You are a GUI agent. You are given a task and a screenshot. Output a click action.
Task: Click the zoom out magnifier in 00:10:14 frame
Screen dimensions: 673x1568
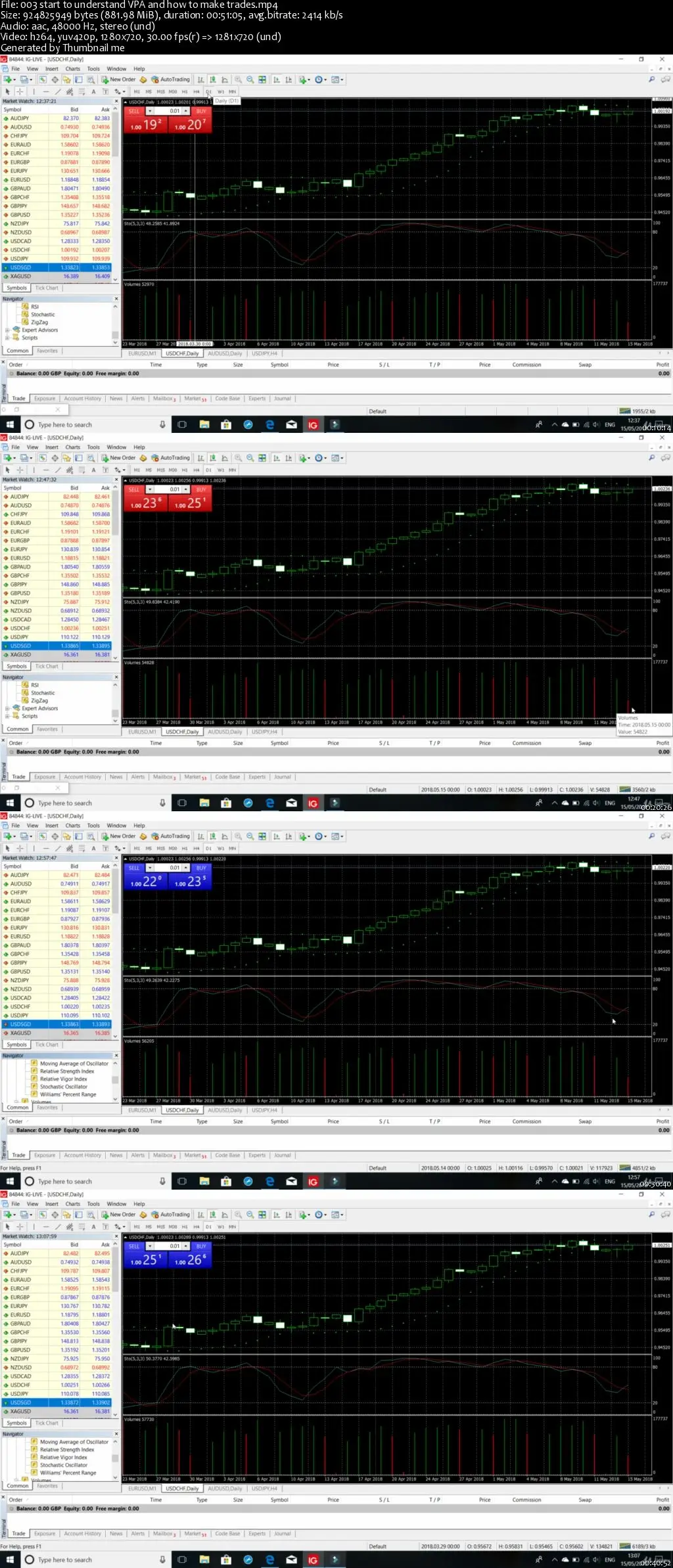pyautogui.click(x=250, y=79)
